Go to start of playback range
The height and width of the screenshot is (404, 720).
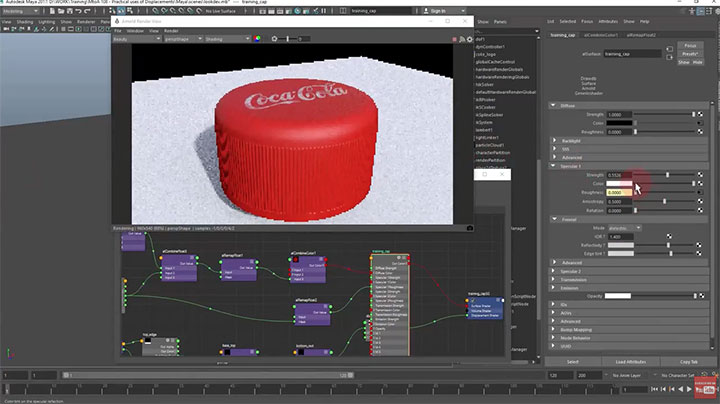pyautogui.click(x=654, y=389)
